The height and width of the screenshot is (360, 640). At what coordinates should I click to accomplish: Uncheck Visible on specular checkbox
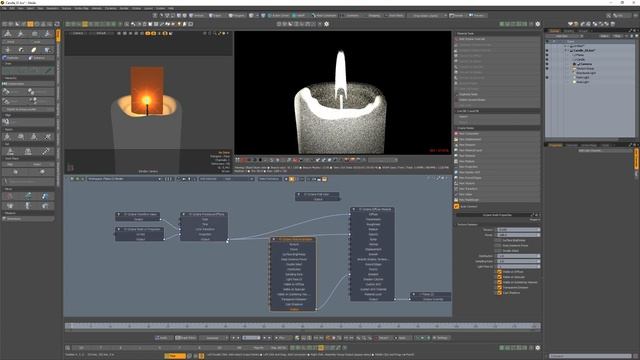tap(499, 277)
